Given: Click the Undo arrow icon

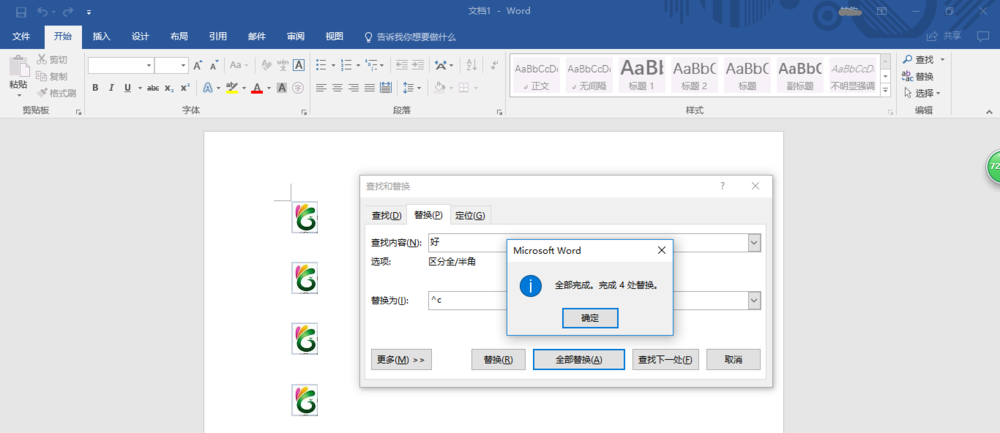Looking at the screenshot, I should point(43,11).
